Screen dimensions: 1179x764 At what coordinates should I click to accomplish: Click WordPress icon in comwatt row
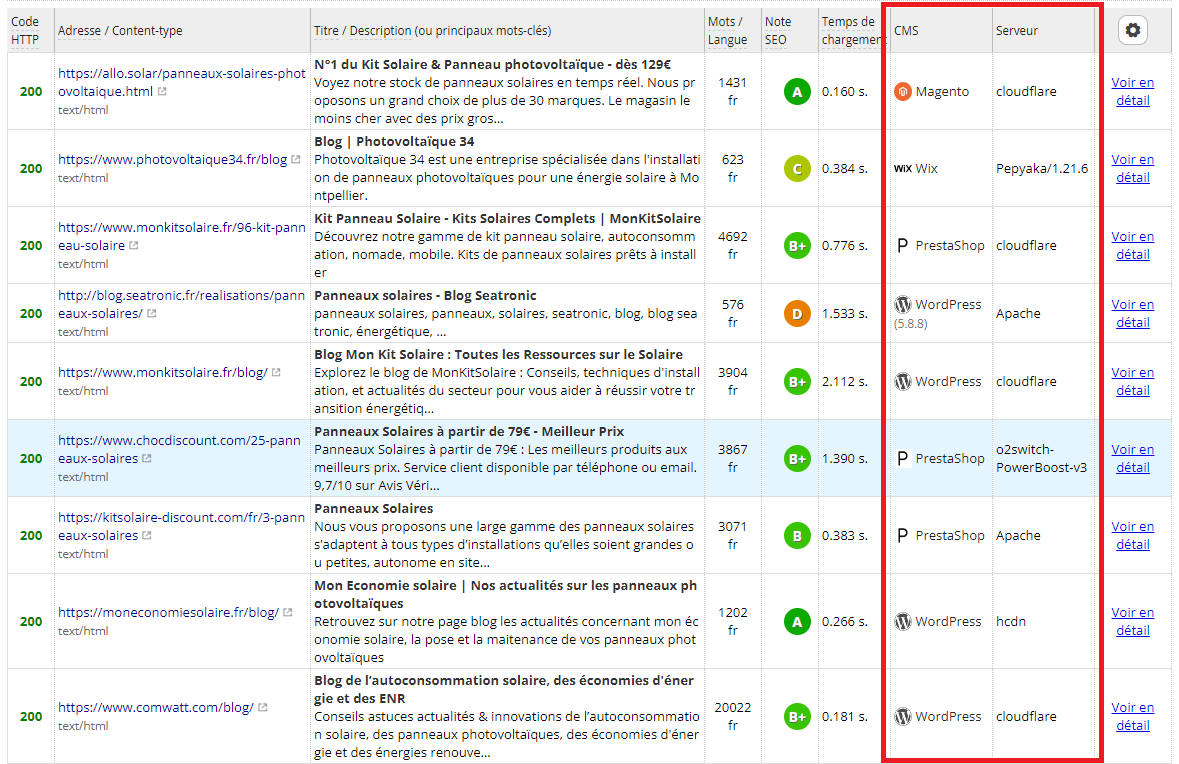[902, 716]
